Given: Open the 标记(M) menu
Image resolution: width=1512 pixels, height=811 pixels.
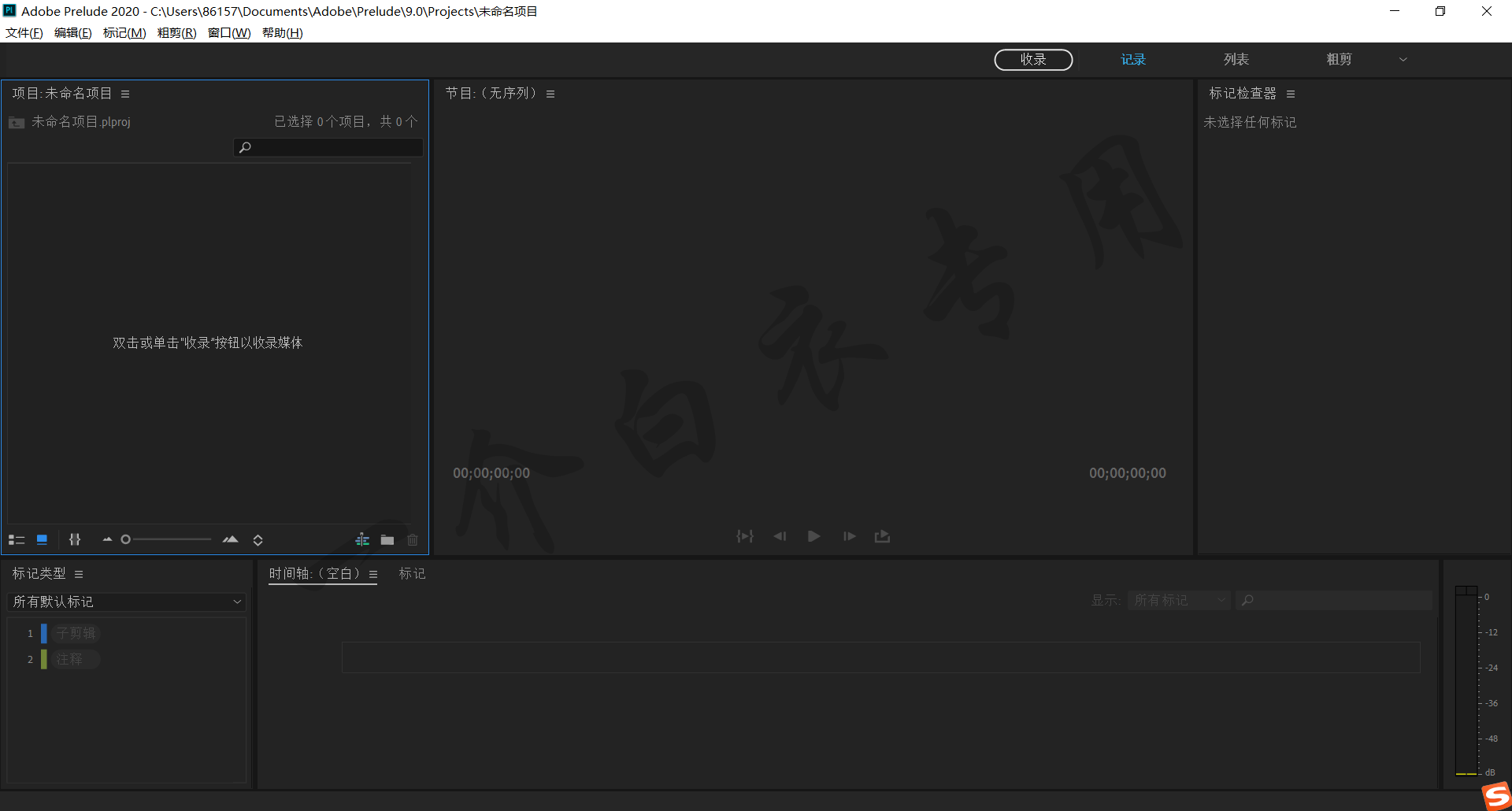Looking at the screenshot, I should point(124,33).
